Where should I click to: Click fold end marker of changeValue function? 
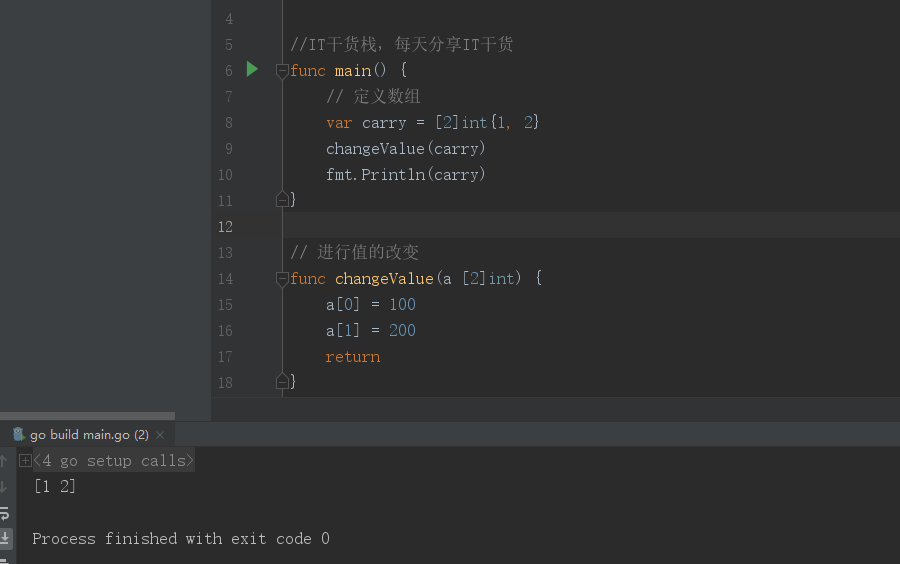pyautogui.click(x=282, y=382)
